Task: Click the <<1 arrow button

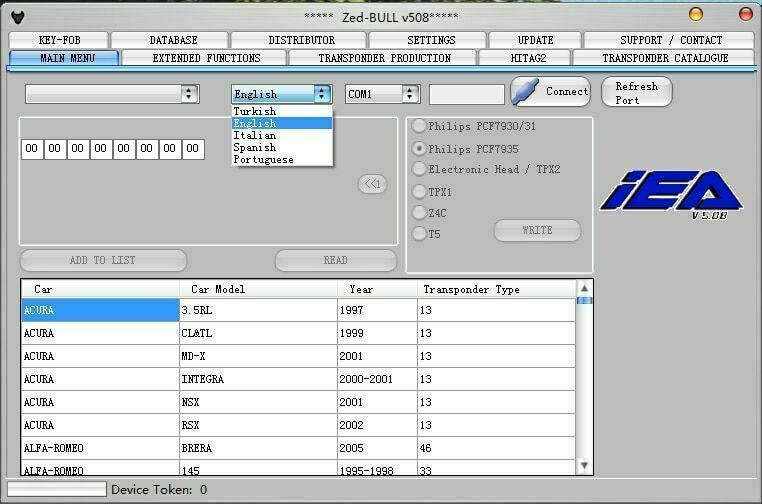Action: click(x=372, y=184)
